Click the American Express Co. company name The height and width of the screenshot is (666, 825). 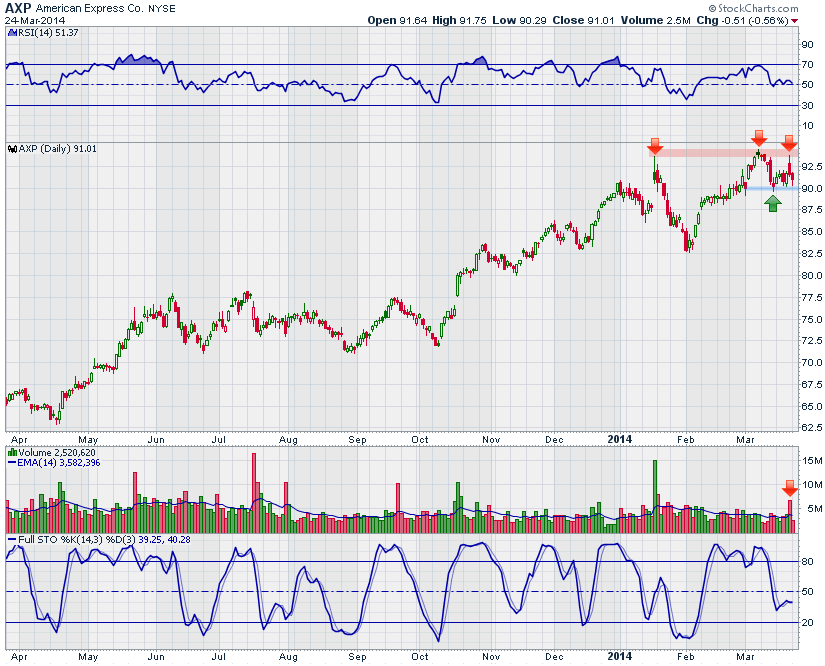(x=90, y=8)
